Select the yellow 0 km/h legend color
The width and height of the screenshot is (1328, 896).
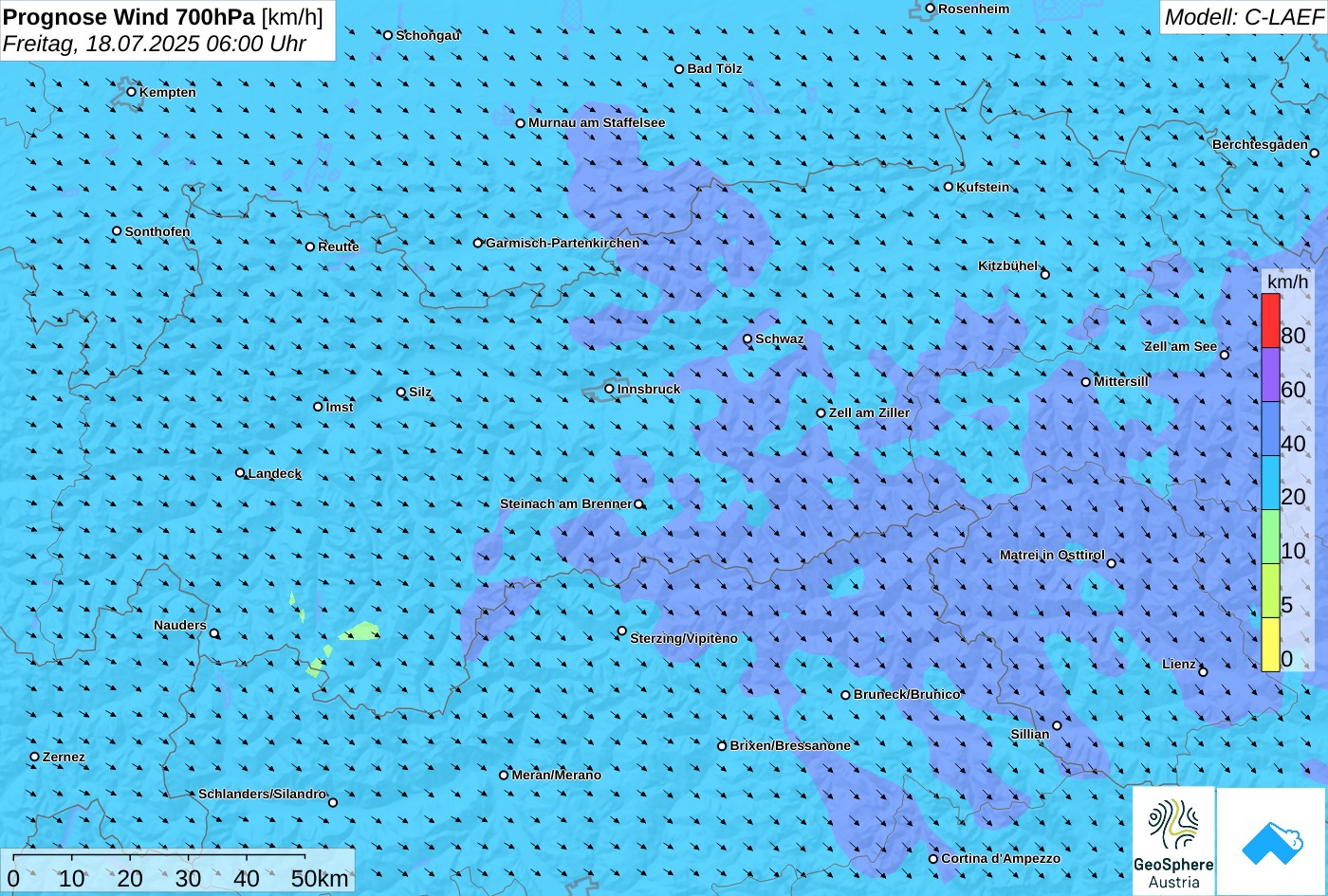(x=1270, y=645)
